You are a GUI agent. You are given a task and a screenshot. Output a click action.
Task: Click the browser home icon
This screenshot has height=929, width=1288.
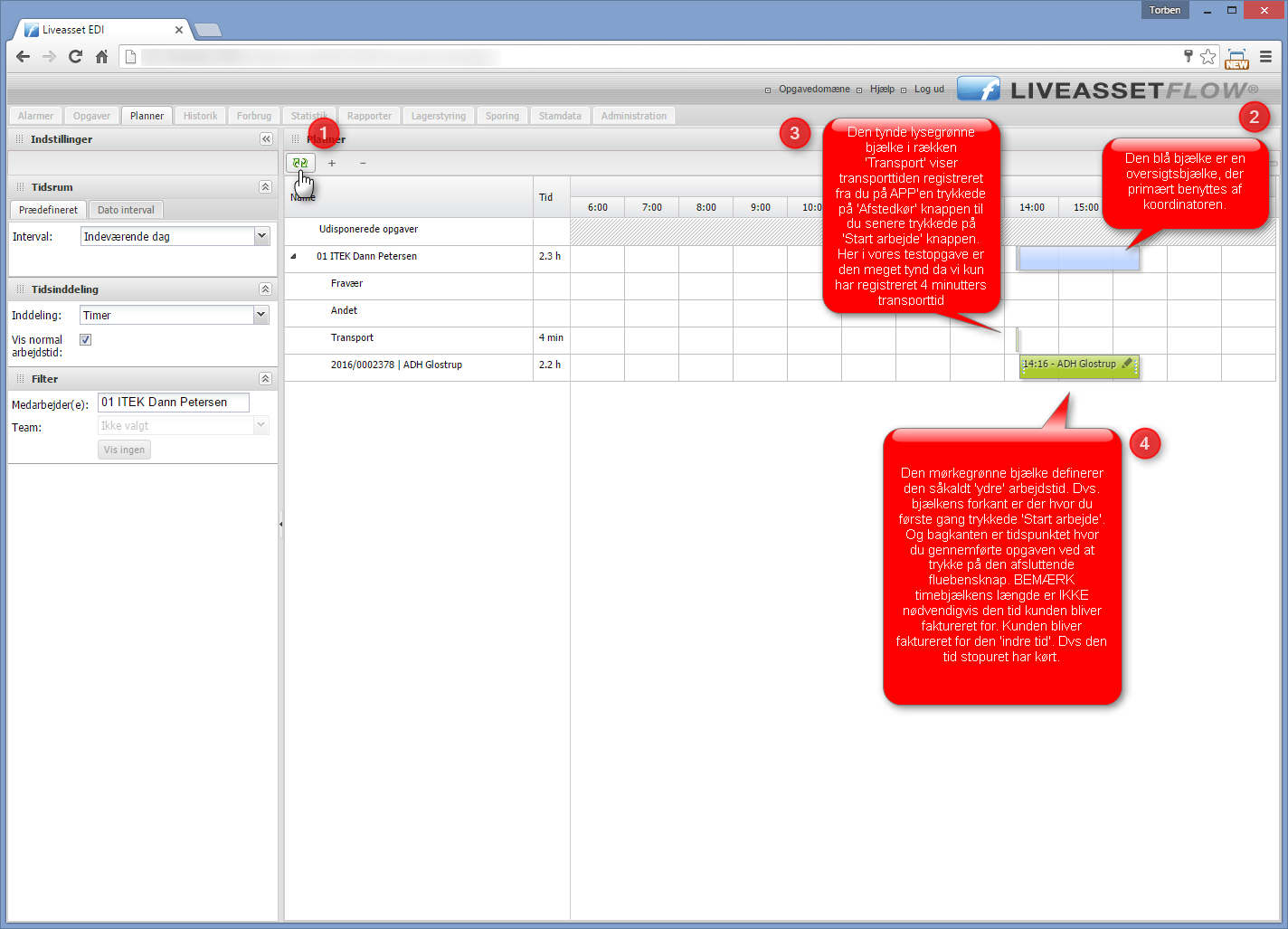[x=102, y=57]
